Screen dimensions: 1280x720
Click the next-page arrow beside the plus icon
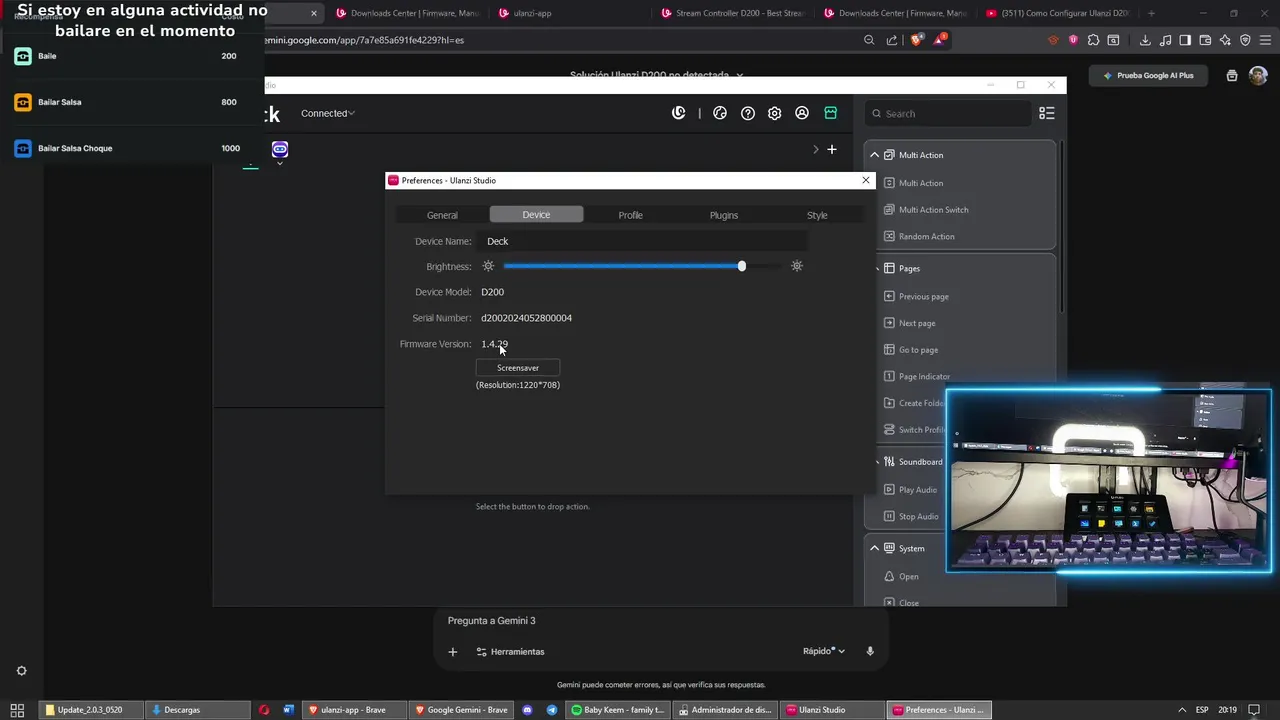815,149
